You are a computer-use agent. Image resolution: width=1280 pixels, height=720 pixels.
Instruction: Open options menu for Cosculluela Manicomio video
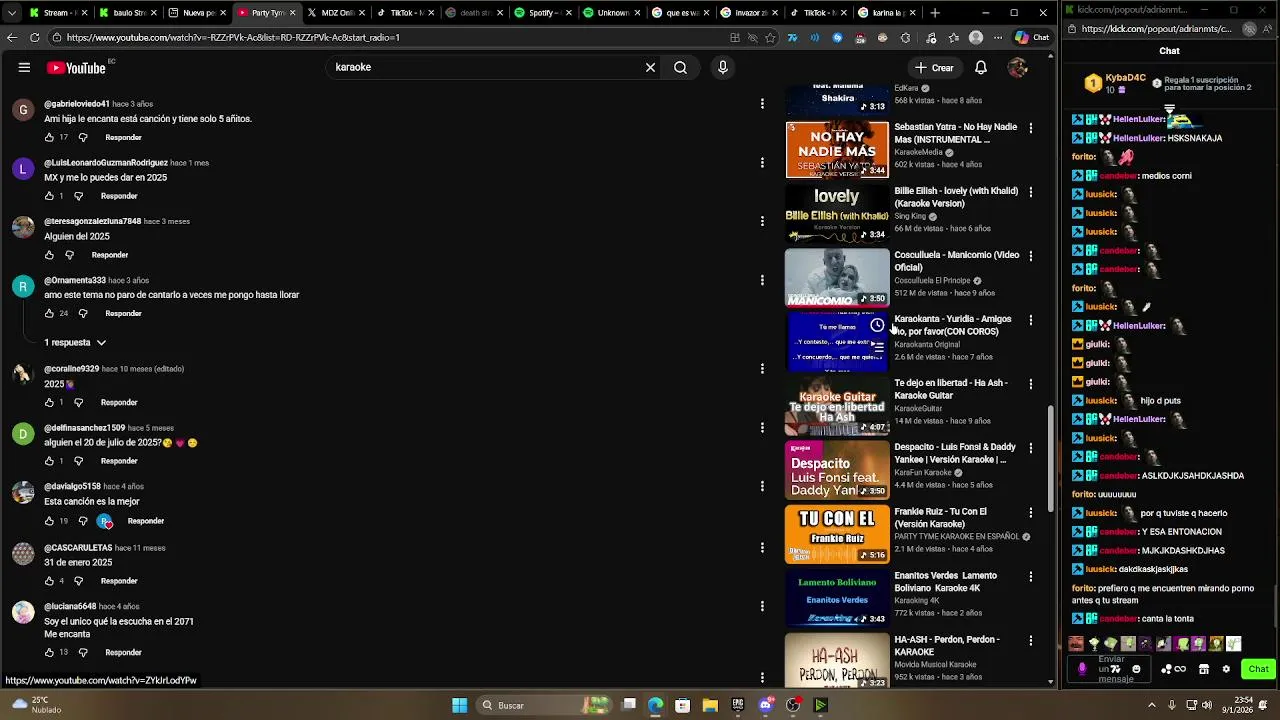[1031, 256]
